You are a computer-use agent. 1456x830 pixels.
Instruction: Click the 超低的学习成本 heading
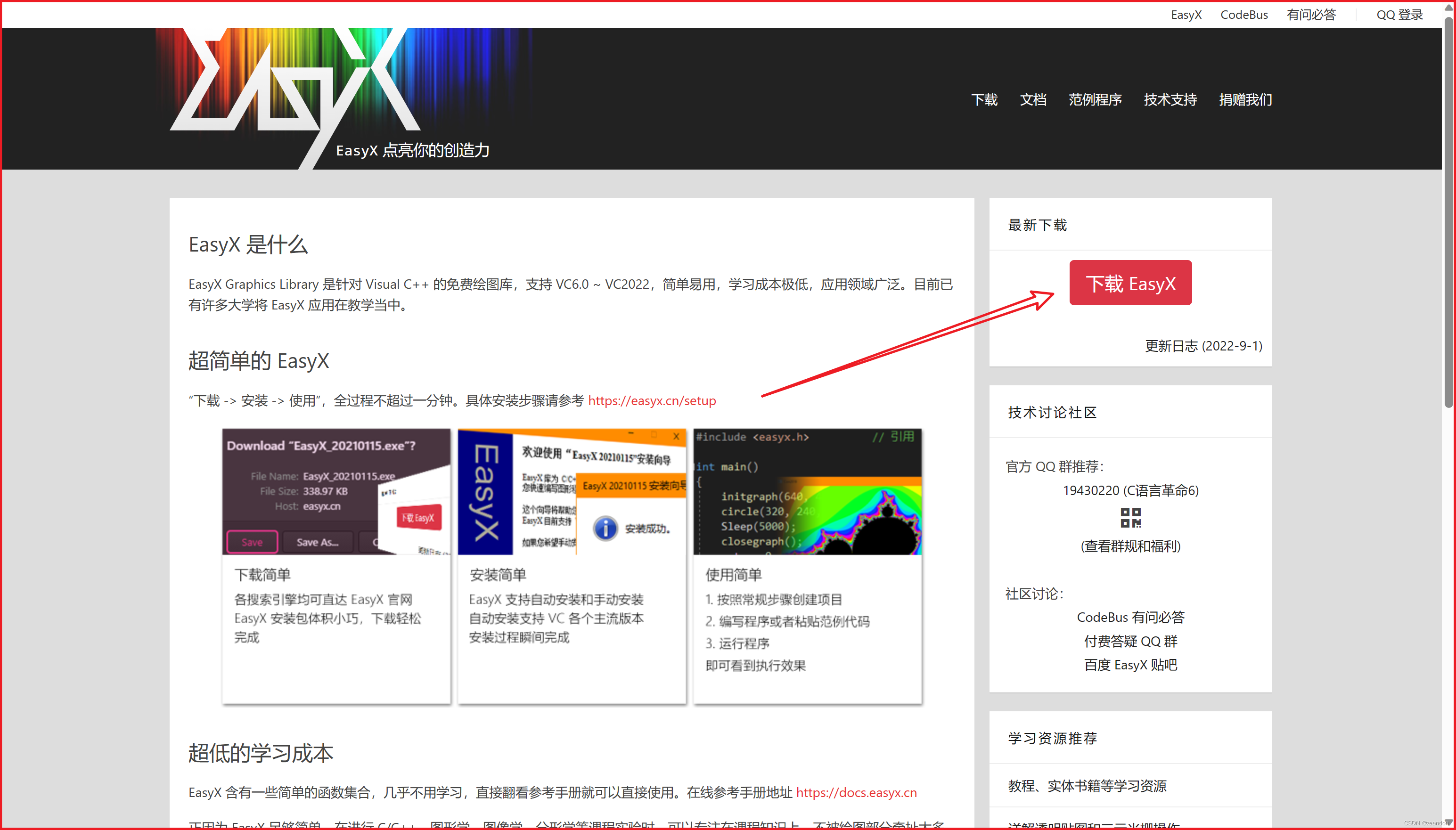[x=261, y=753]
